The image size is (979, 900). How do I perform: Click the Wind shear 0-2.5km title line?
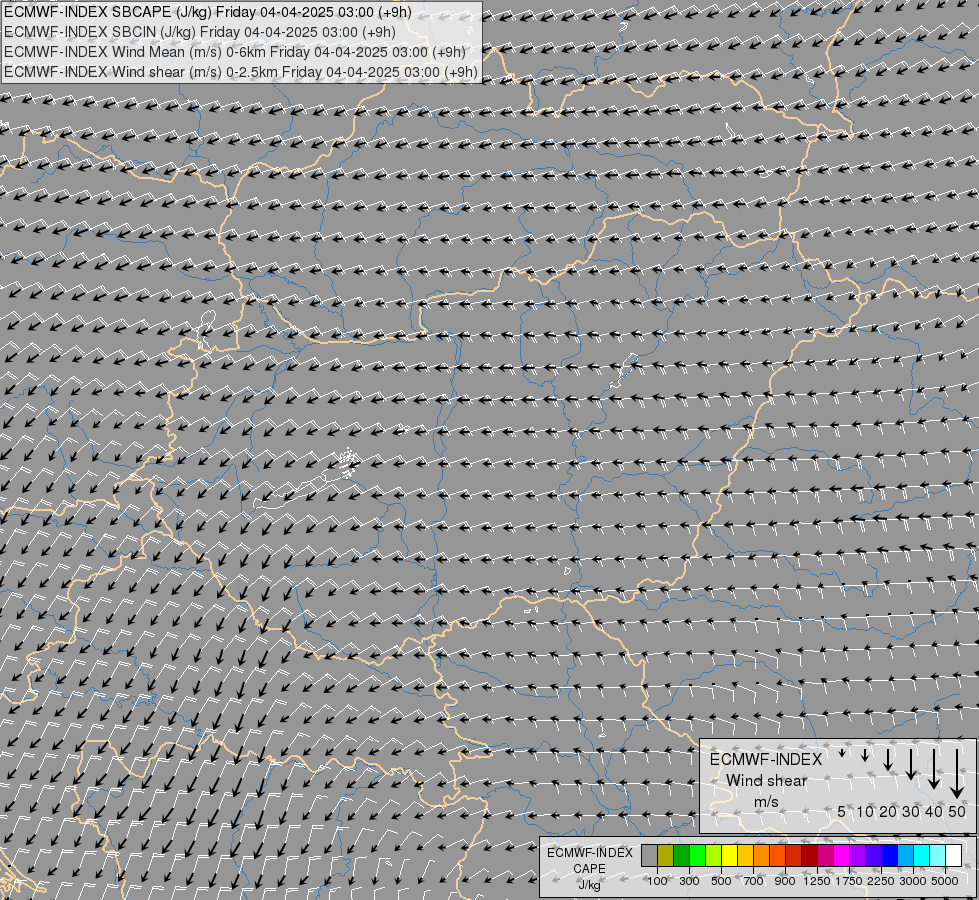(241, 72)
